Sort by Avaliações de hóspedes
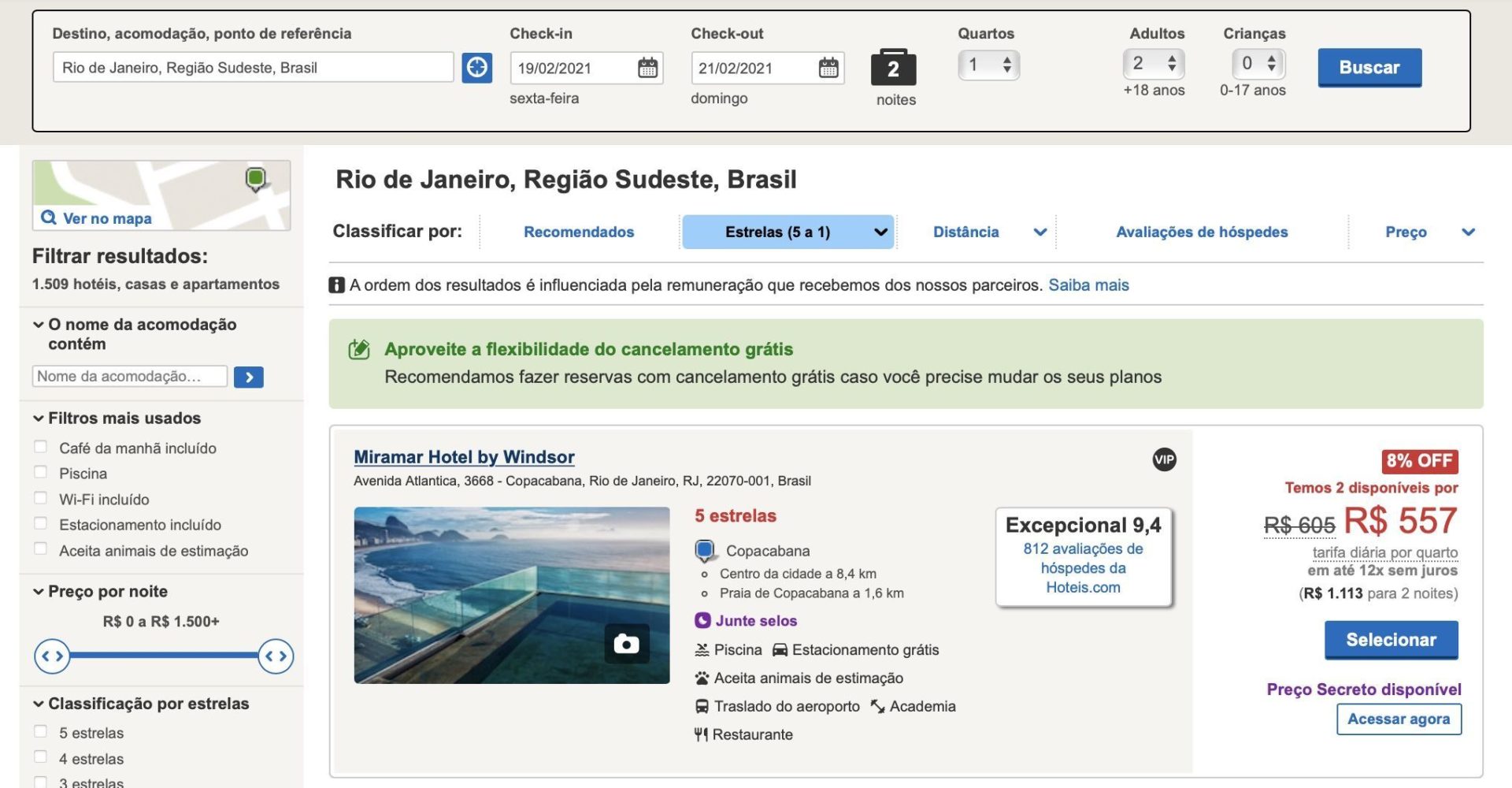The image size is (1512, 788). (x=1202, y=232)
